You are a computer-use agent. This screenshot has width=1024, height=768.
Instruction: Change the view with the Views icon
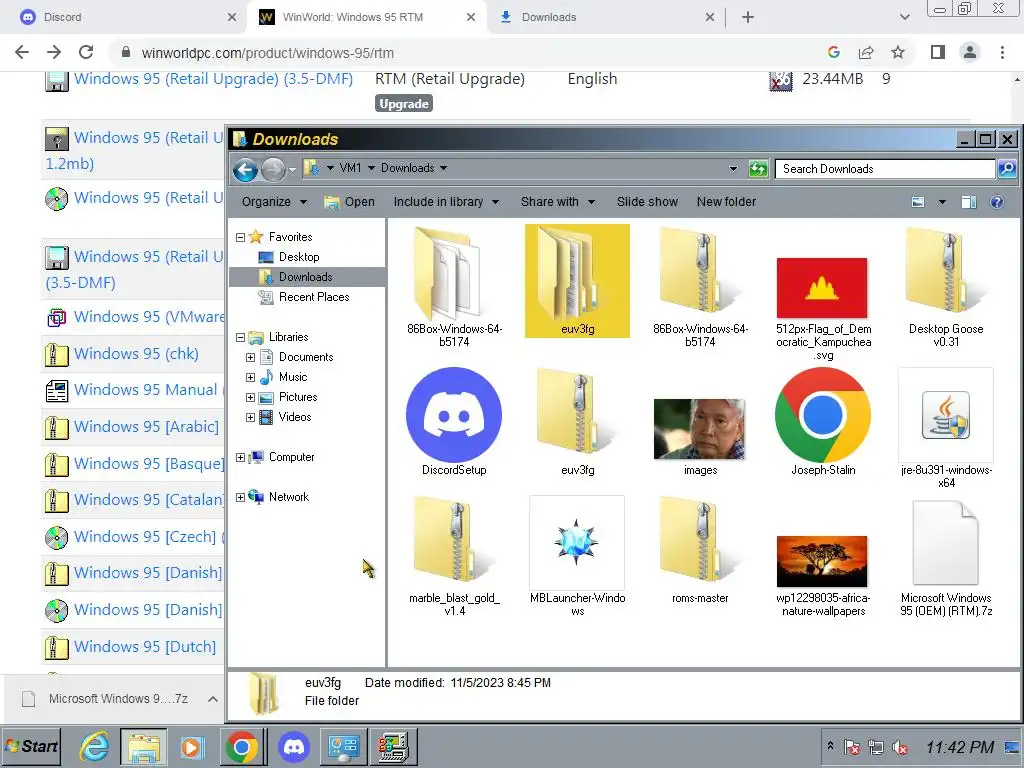pyautogui.click(x=918, y=202)
